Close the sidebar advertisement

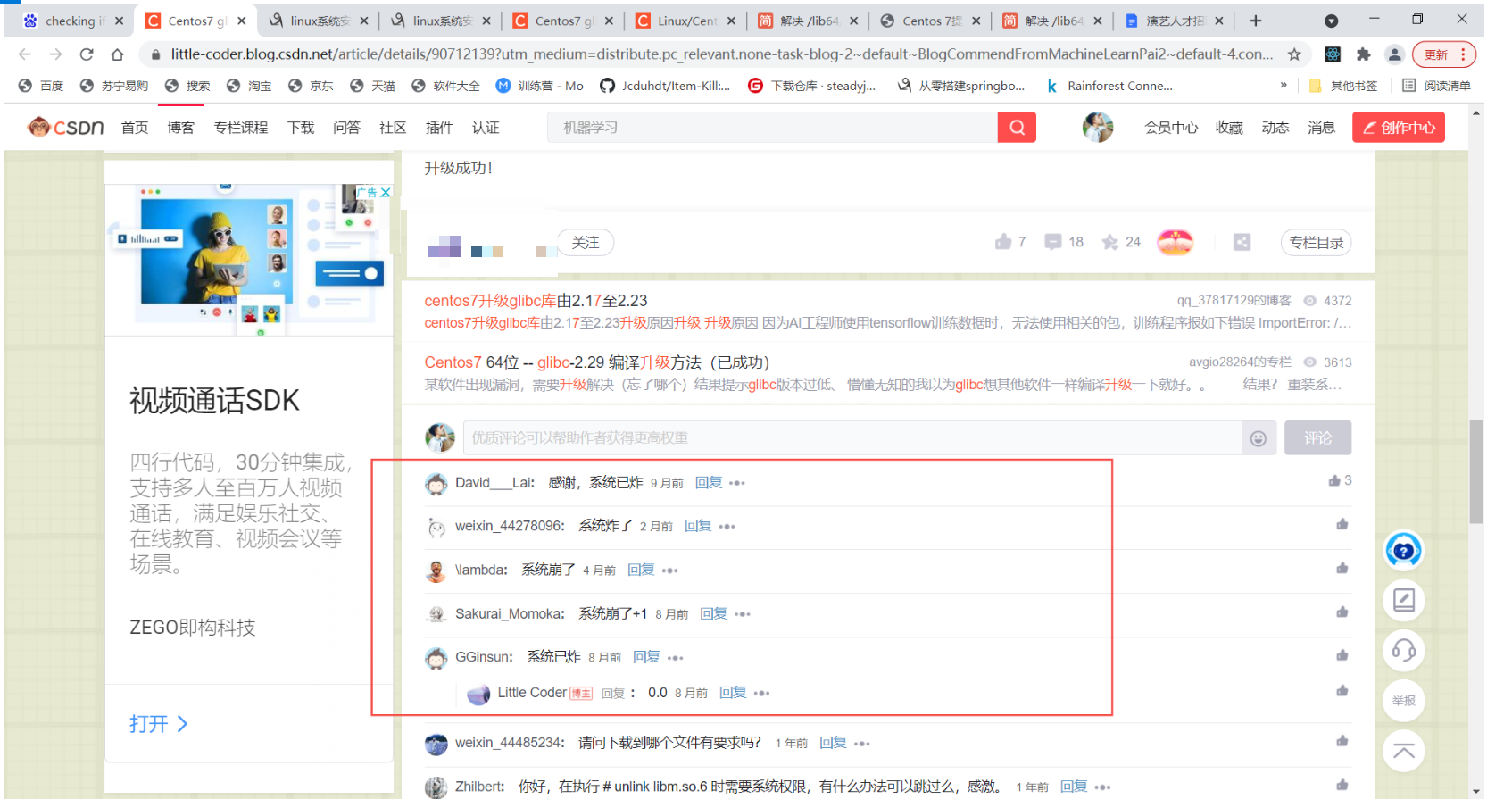point(386,192)
